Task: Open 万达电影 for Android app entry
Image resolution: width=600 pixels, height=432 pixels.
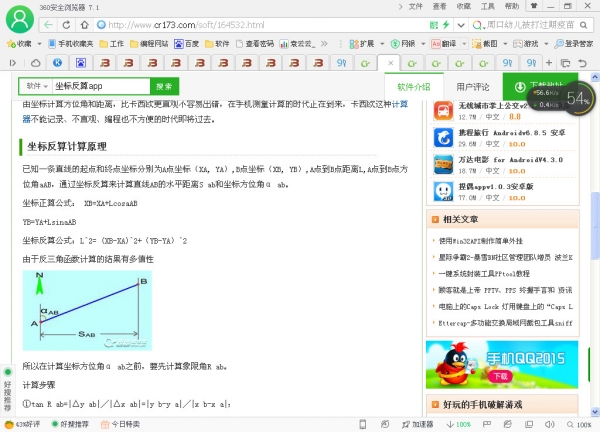Action: [x=504, y=165]
